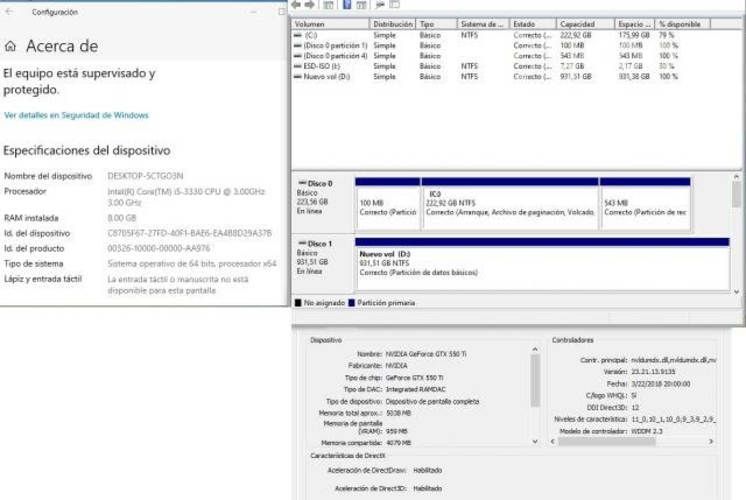Click driver Versión 23.21.13.9135 value
This screenshot has height=500, width=746.
click(653, 372)
